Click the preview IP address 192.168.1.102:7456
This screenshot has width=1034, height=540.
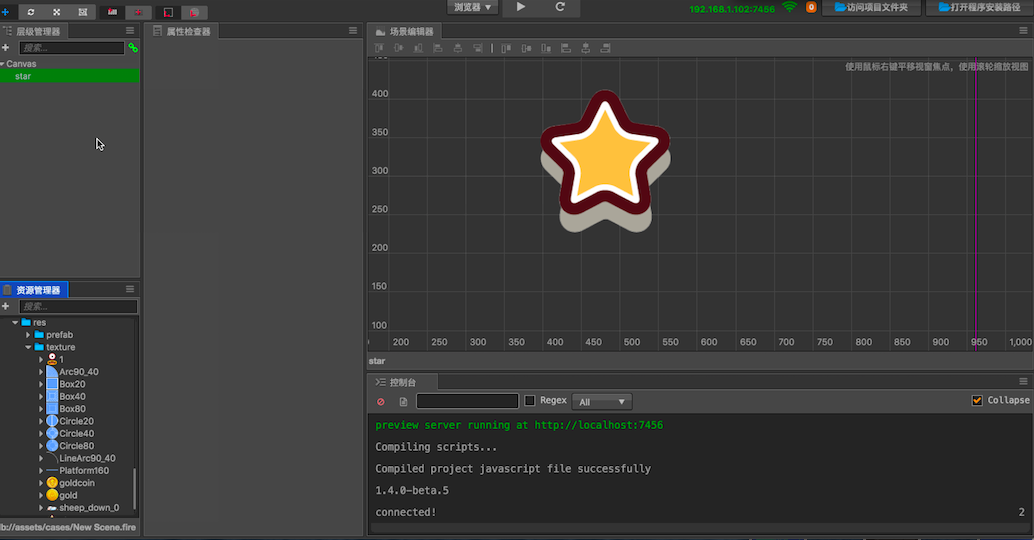pyautogui.click(x=732, y=9)
